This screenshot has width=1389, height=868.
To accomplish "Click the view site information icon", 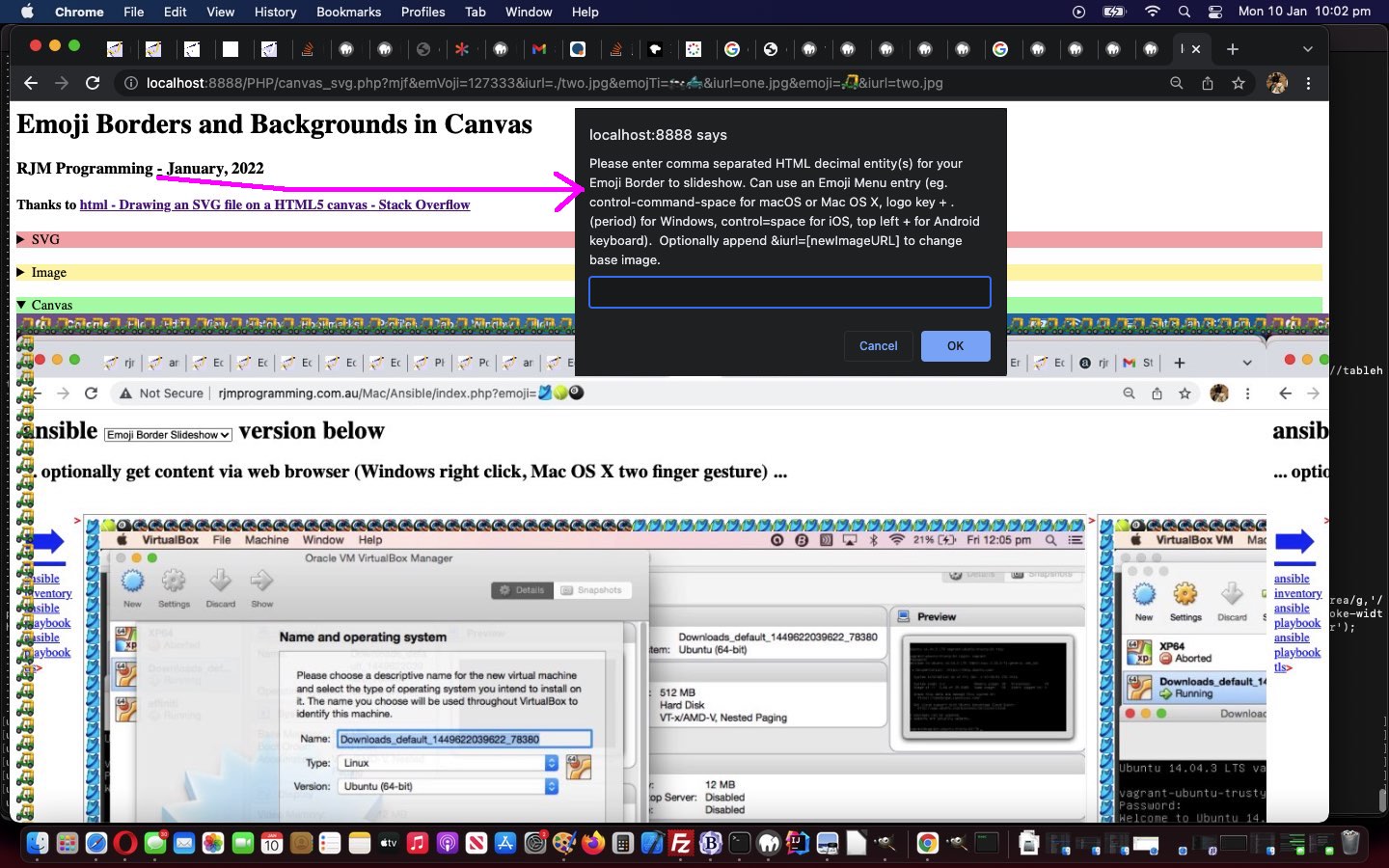I will 129,83.
